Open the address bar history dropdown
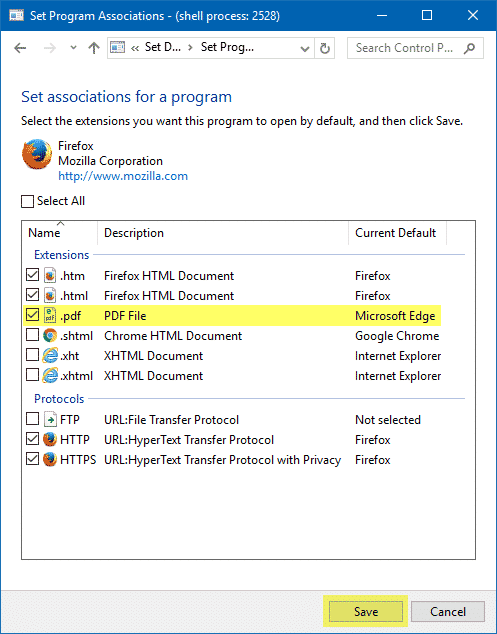Image resolution: width=497 pixels, height=634 pixels. (305, 49)
